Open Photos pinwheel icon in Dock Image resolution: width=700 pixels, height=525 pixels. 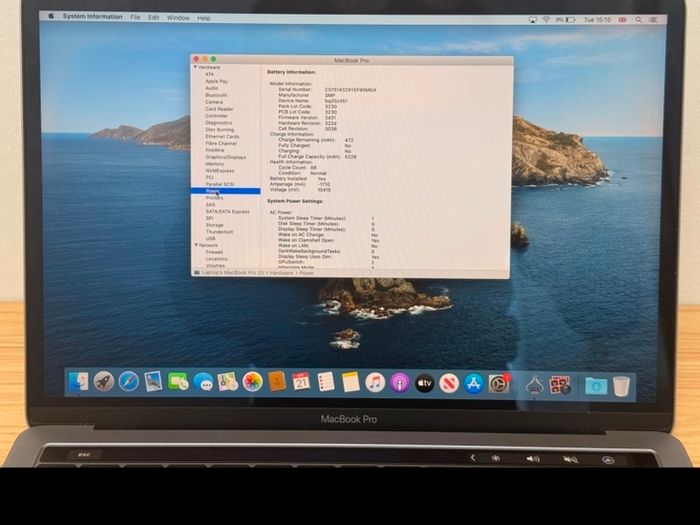[252, 382]
